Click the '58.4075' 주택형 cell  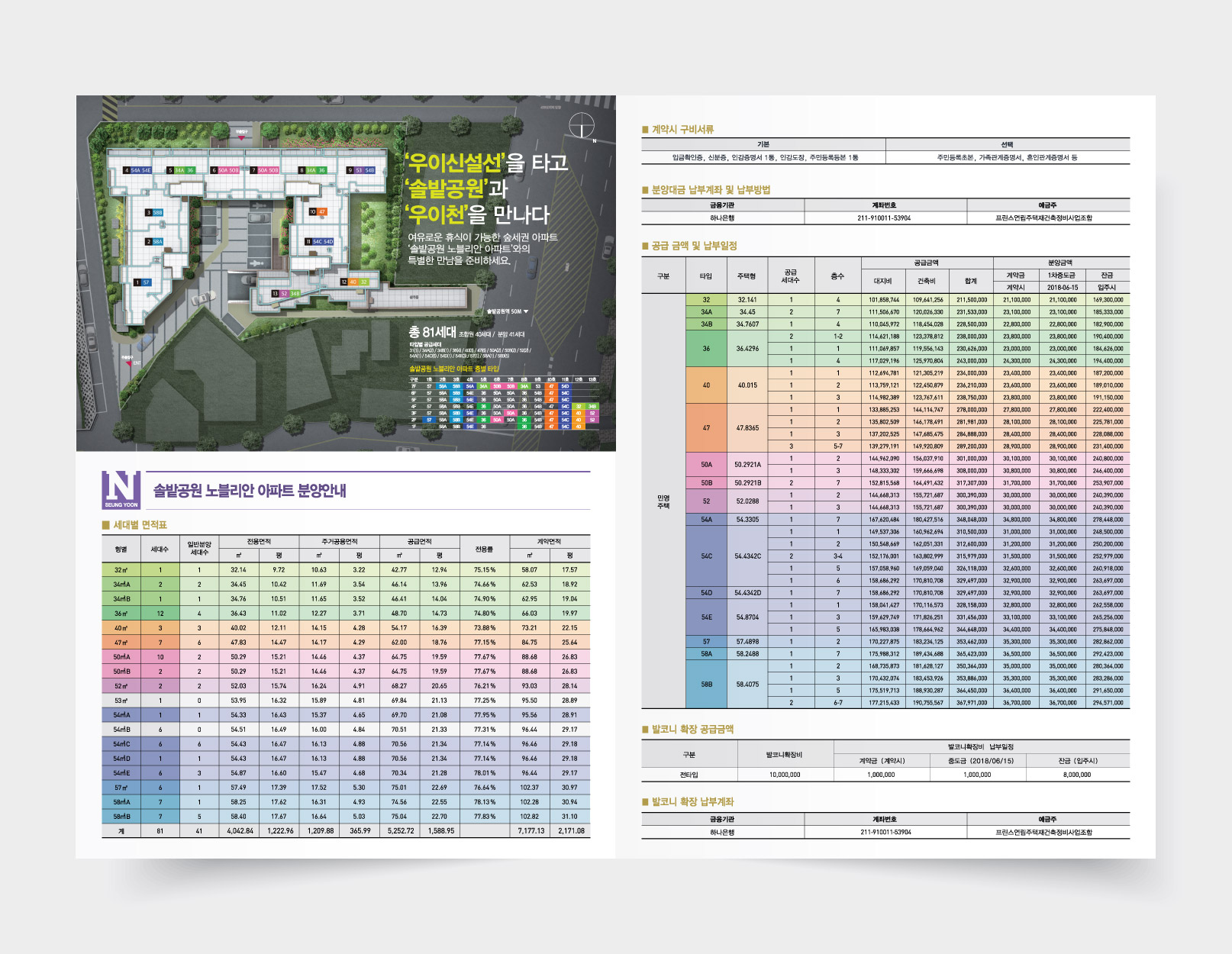tap(747, 685)
